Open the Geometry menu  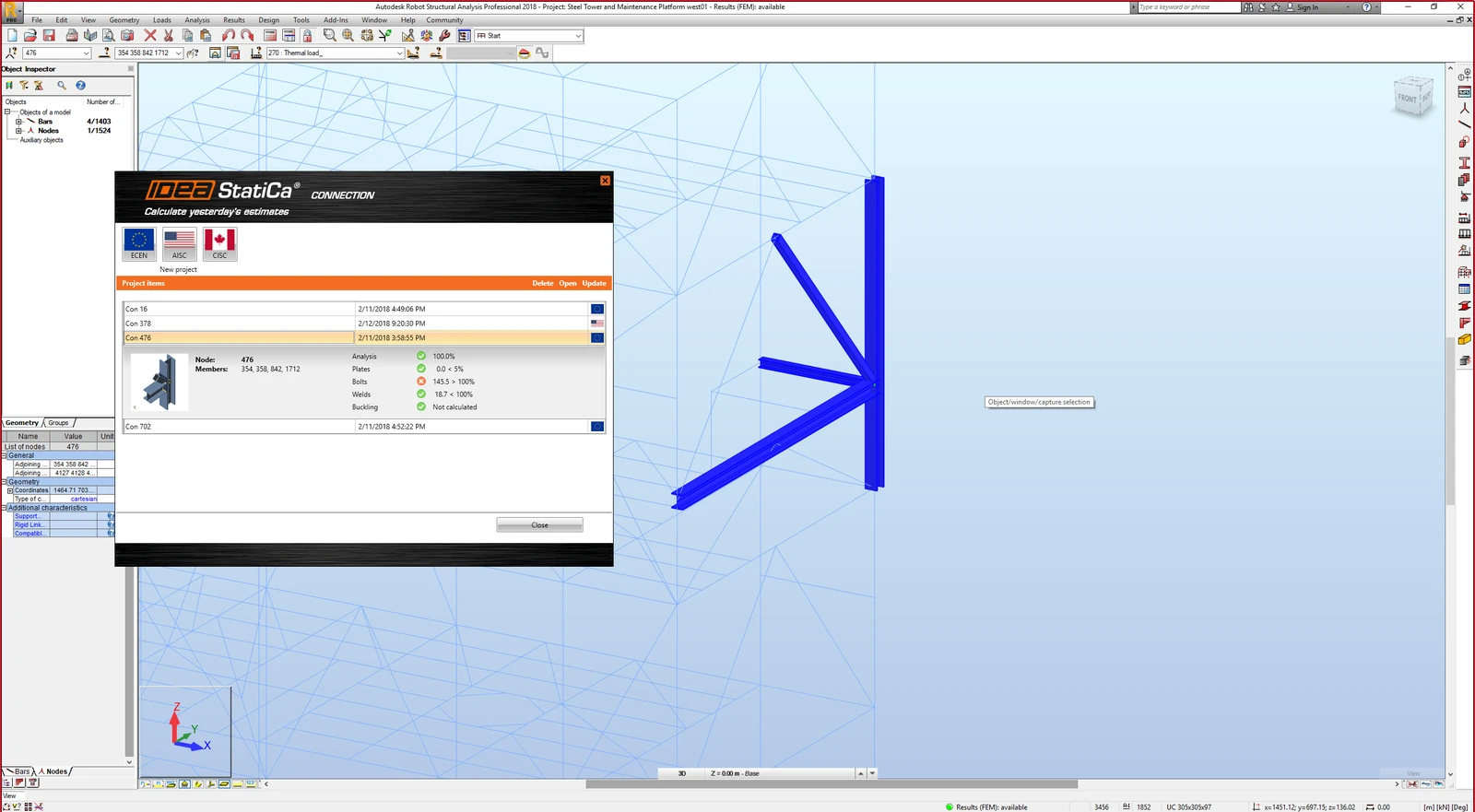pyautogui.click(x=124, y=20)
